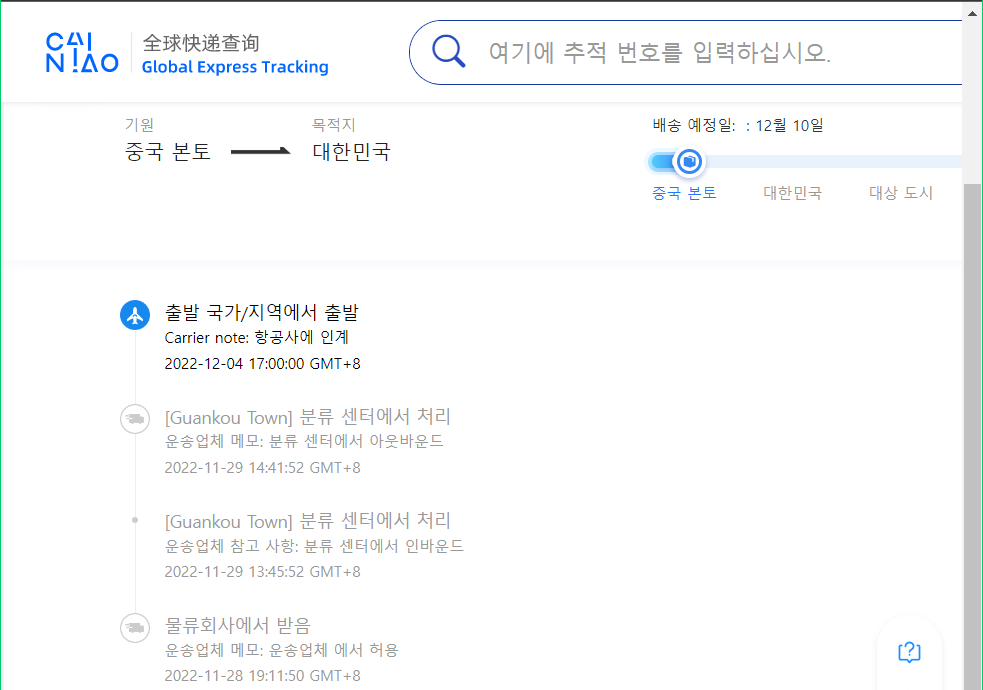Click the Carrier note 항공사에 인계 text

pyautogui.click(x=256, y=338)
